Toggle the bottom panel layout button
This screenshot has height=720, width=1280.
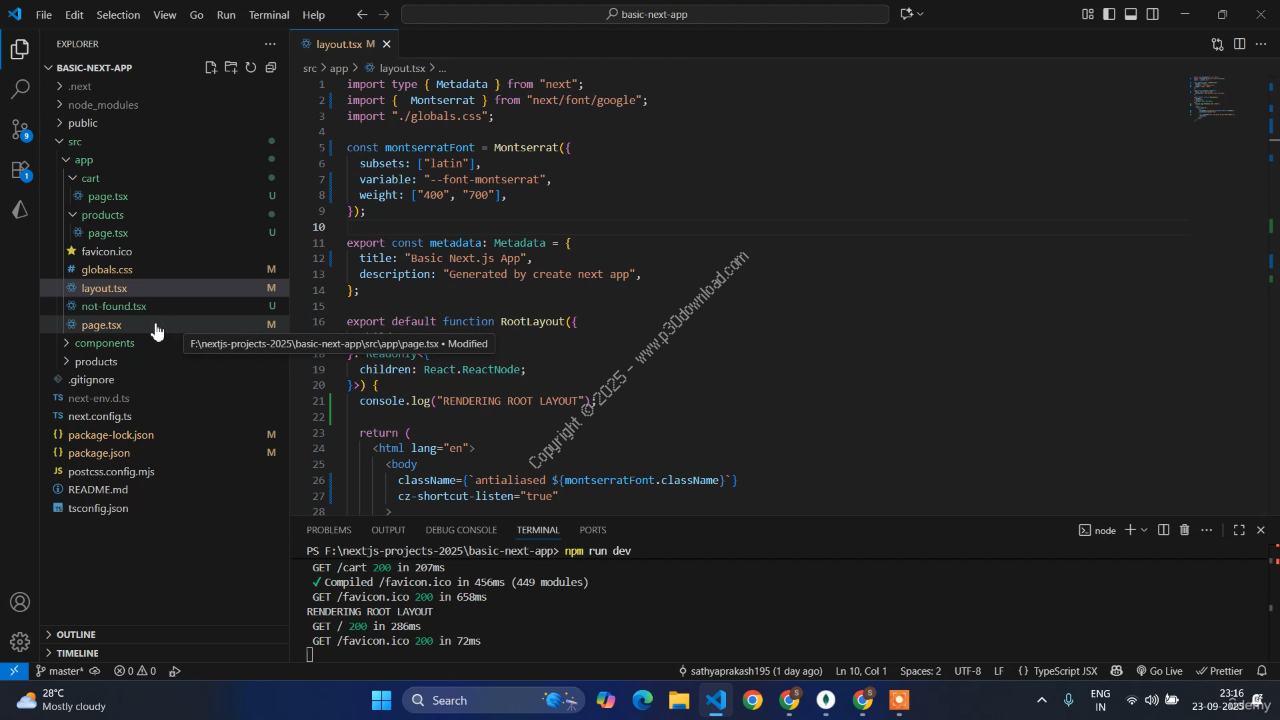pos(1131,15)
